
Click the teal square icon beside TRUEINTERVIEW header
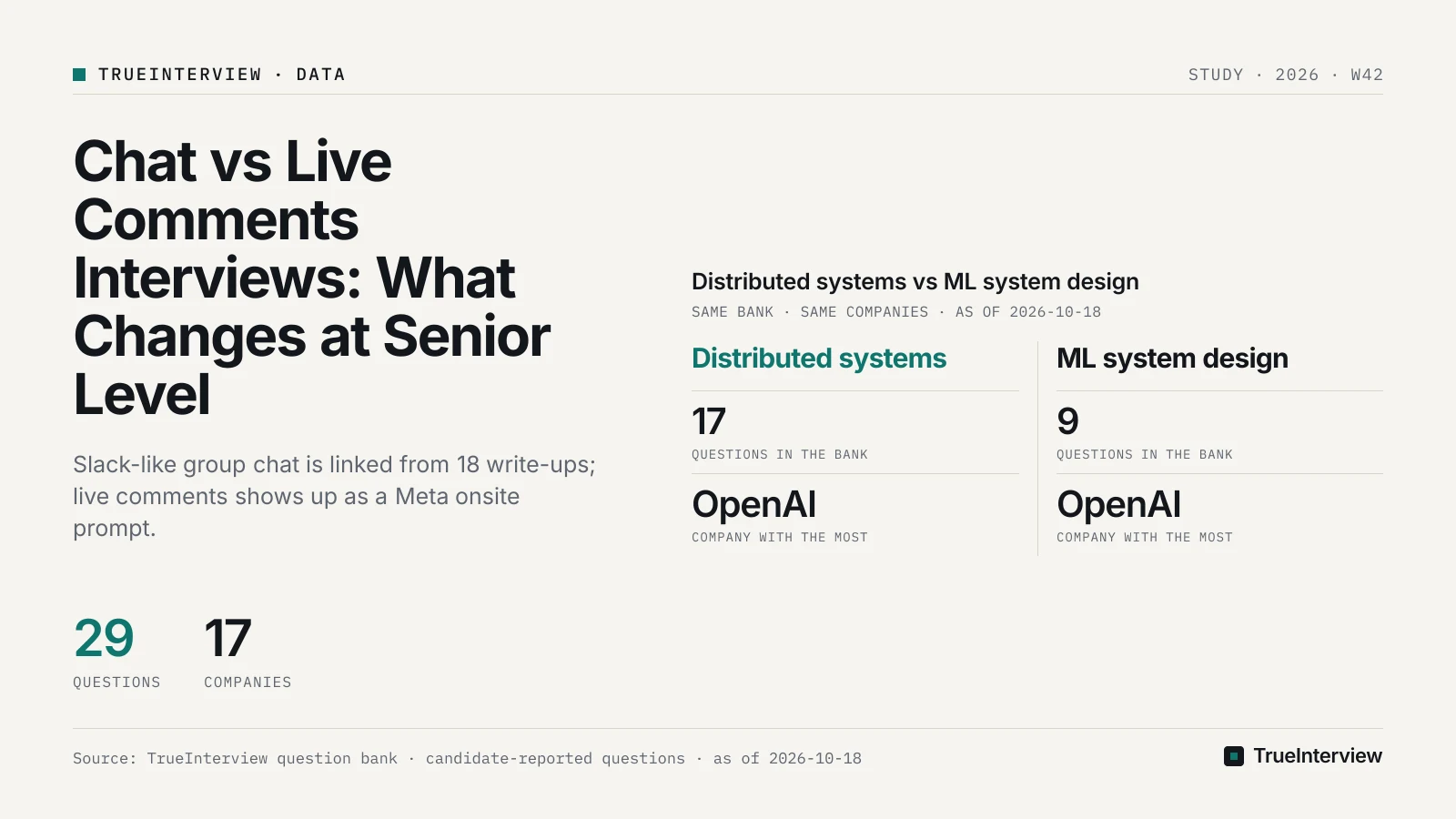(x=79, y=75)
